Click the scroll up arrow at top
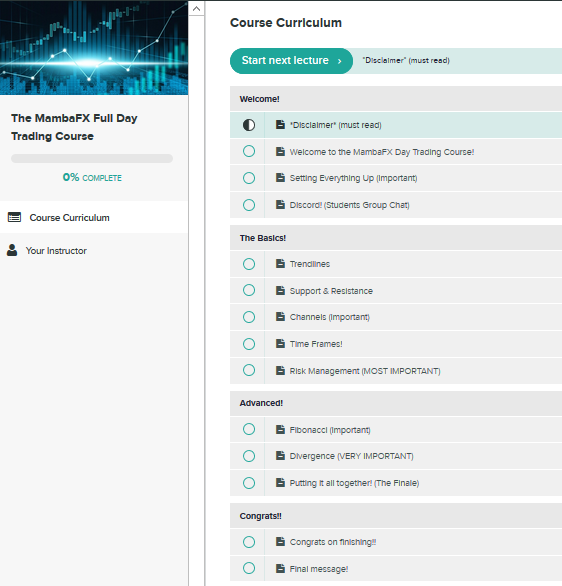 pyautogui.click(x=197, y=9)
